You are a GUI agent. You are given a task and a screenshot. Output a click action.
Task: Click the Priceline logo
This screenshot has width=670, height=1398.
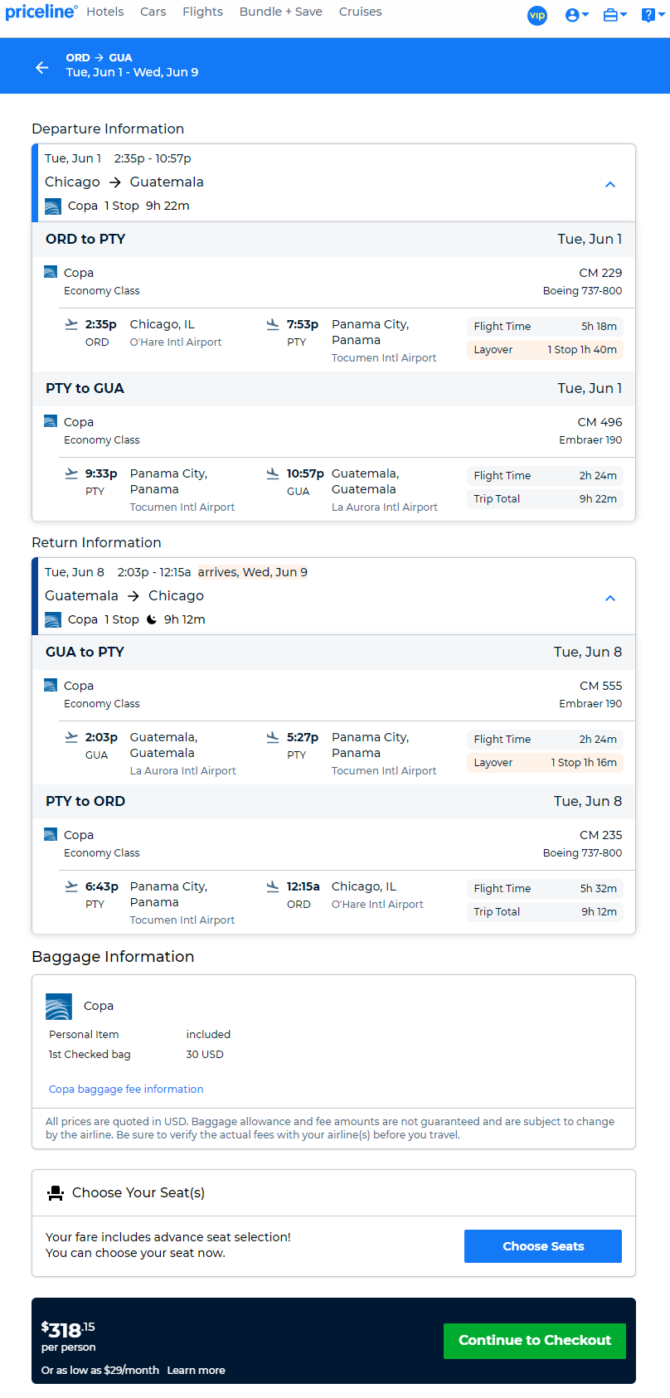41,12
